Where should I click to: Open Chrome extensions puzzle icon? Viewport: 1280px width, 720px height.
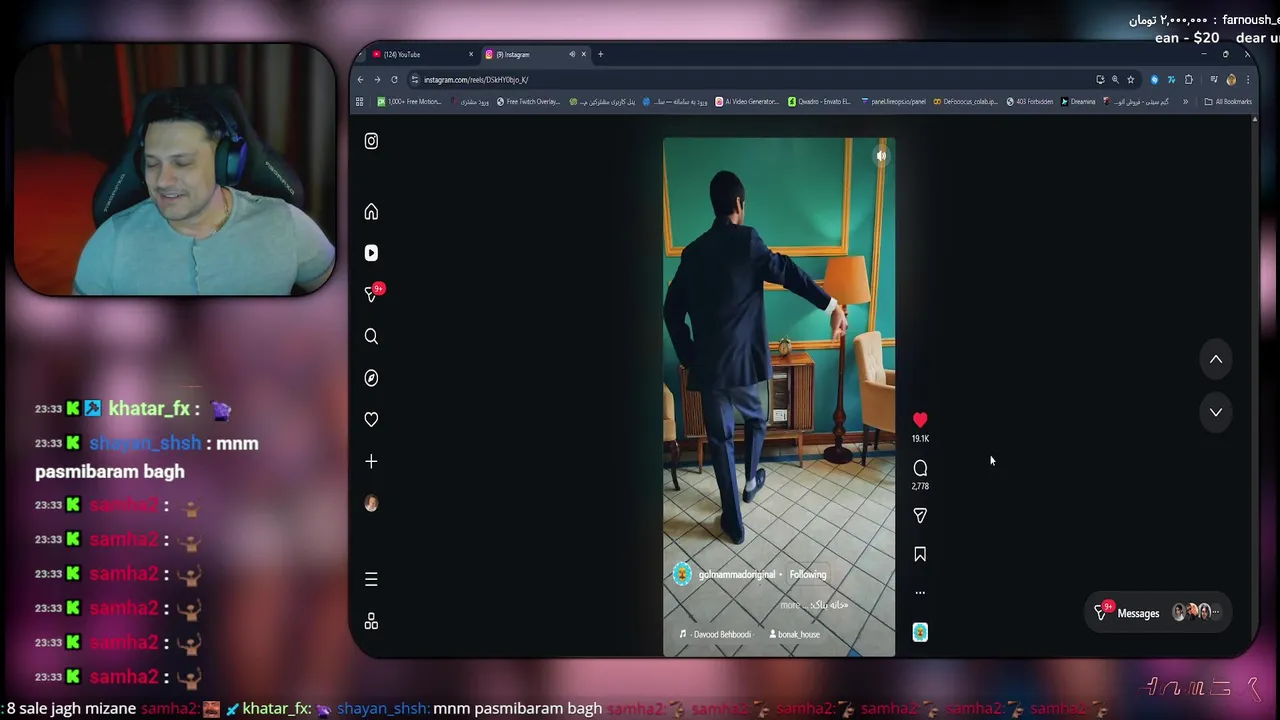[1189, 80]
